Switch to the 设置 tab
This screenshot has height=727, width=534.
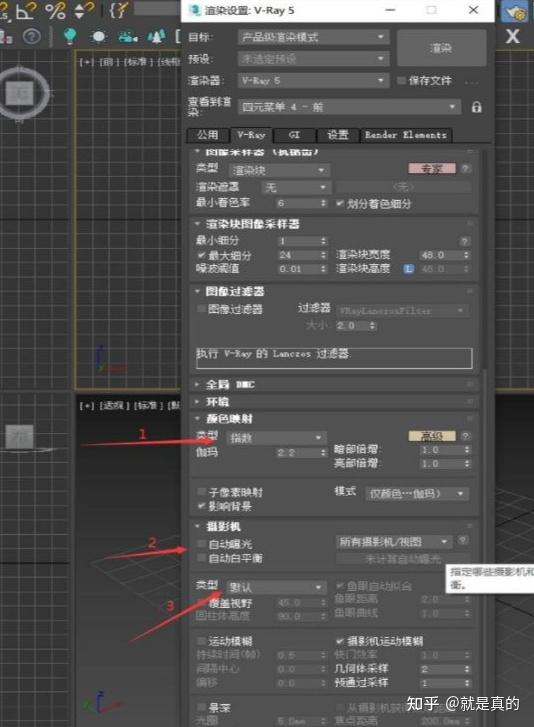(x=337, y=135)
